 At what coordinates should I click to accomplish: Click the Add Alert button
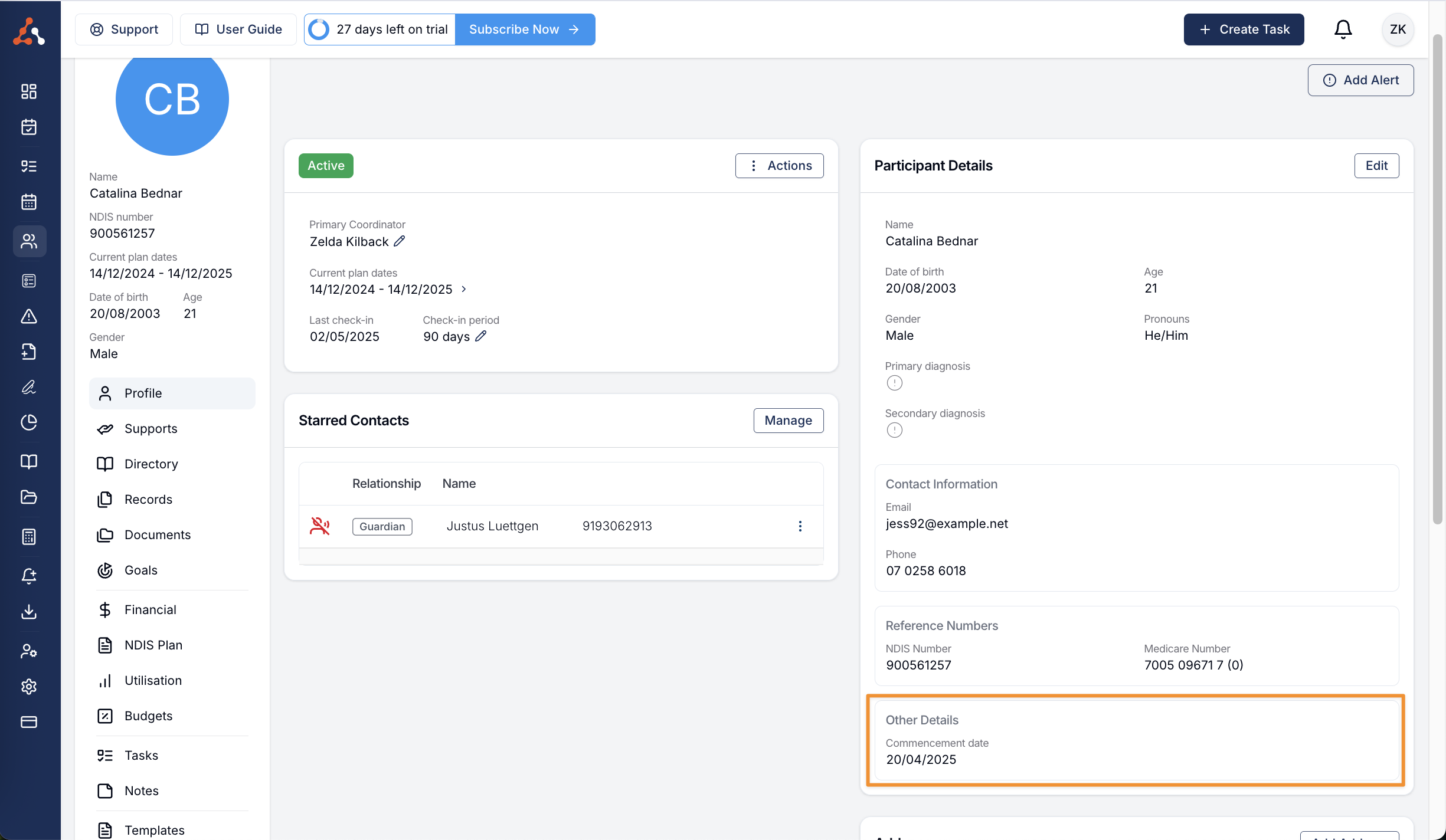[x=1360, y=80]
